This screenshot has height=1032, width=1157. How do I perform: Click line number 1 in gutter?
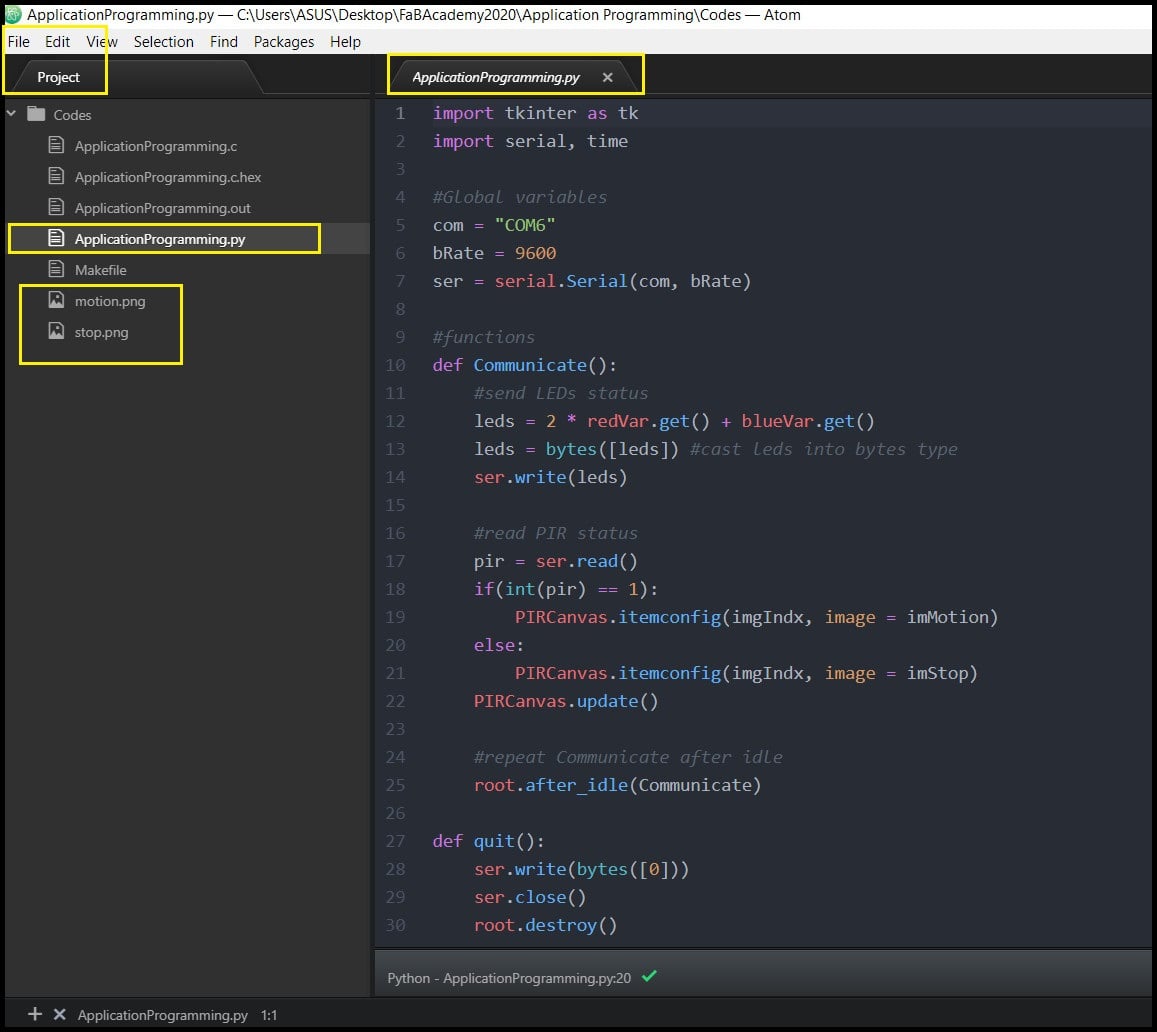(400, 113)
